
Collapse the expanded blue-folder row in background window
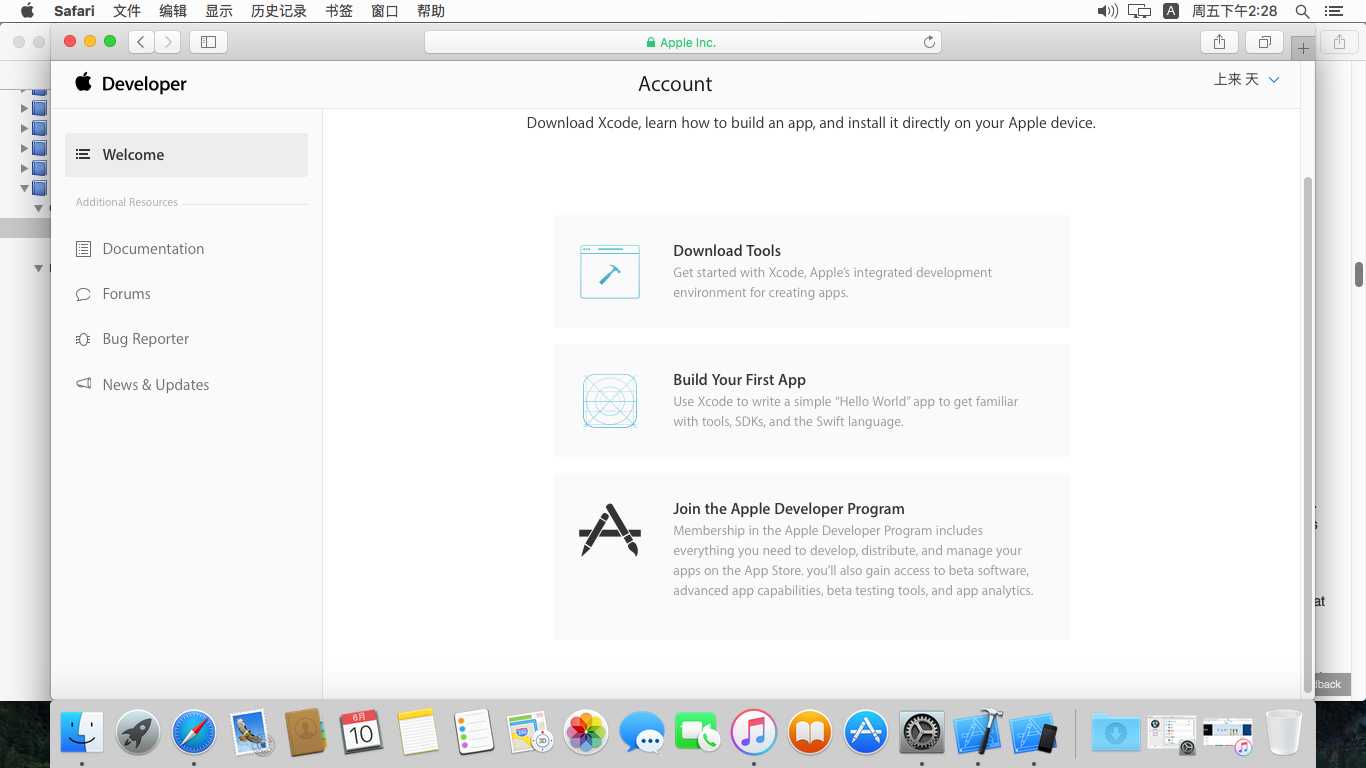[25, 188]
